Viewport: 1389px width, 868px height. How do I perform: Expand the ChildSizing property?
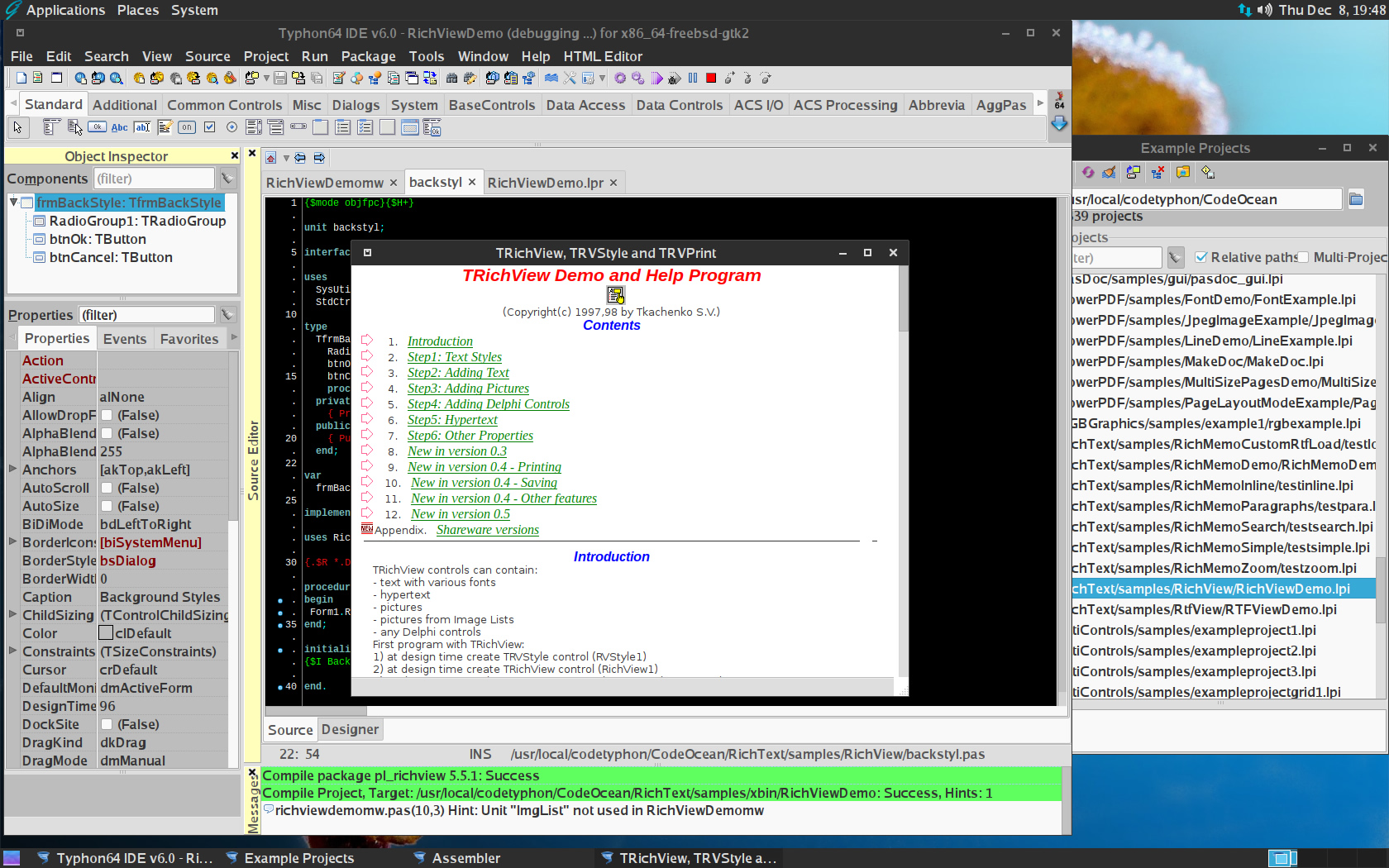13,614
